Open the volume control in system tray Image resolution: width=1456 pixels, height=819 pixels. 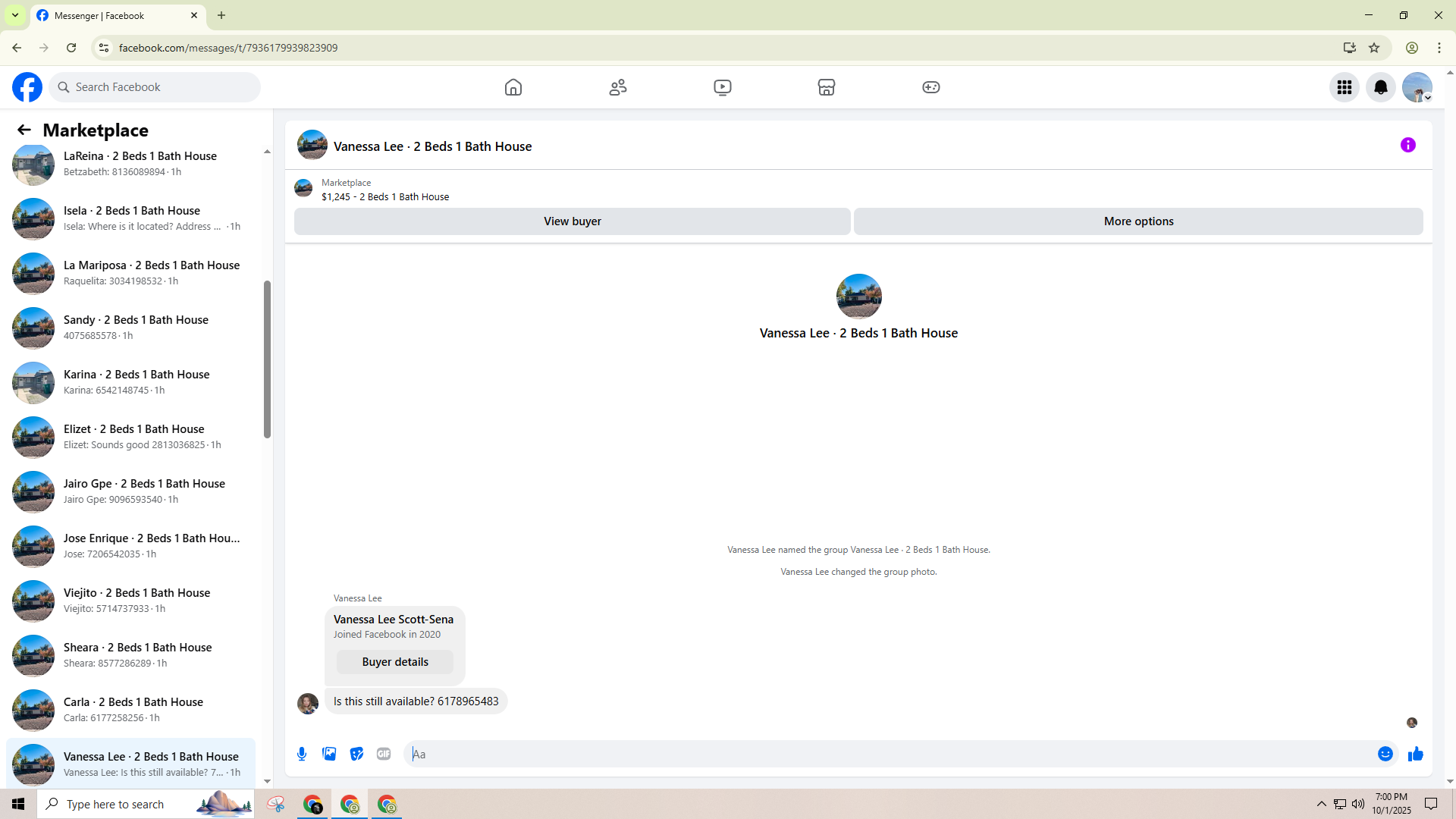point(1358,804)
